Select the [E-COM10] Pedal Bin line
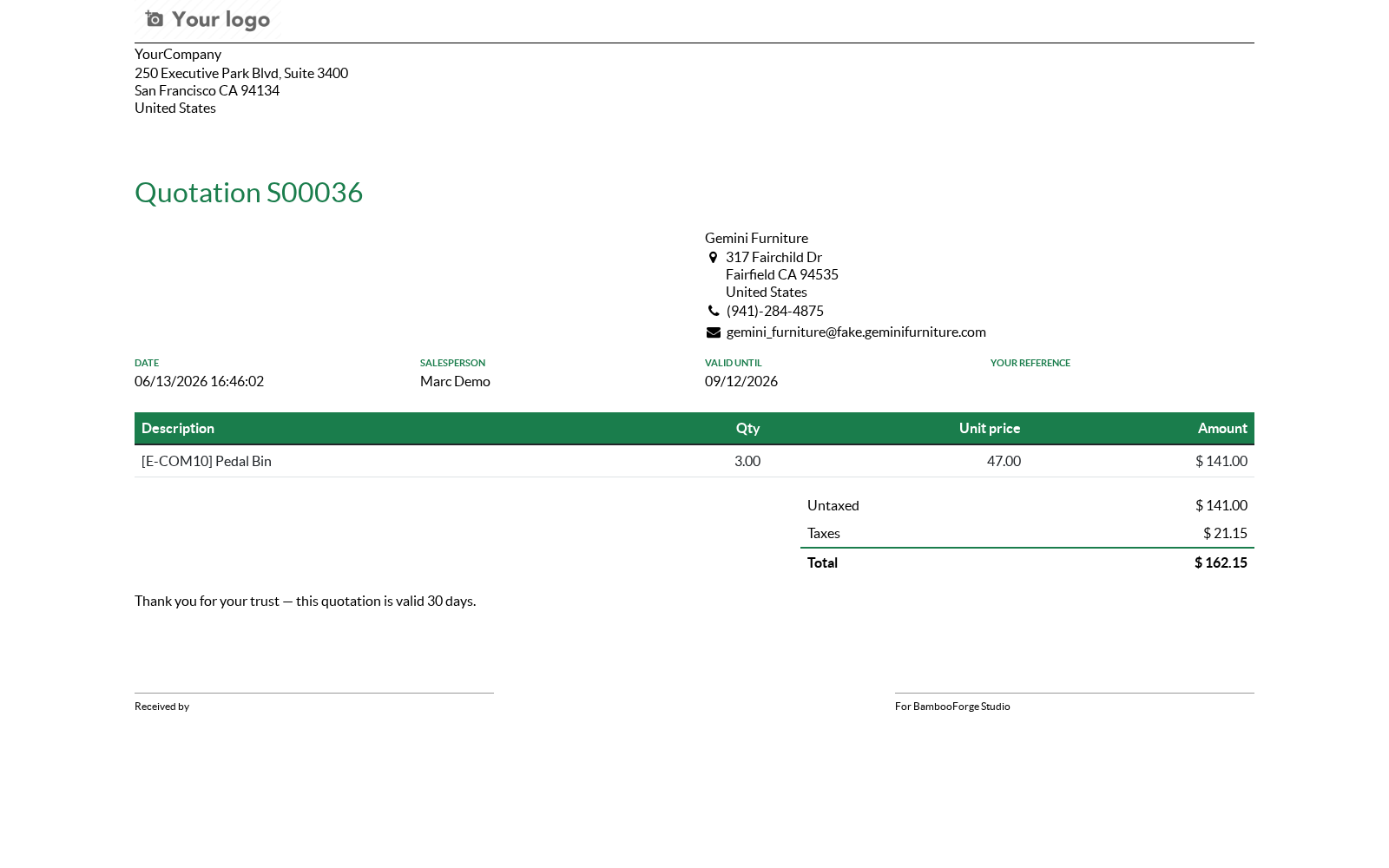This screenshot has width=1389, height=868. click(x=694, y=461)
